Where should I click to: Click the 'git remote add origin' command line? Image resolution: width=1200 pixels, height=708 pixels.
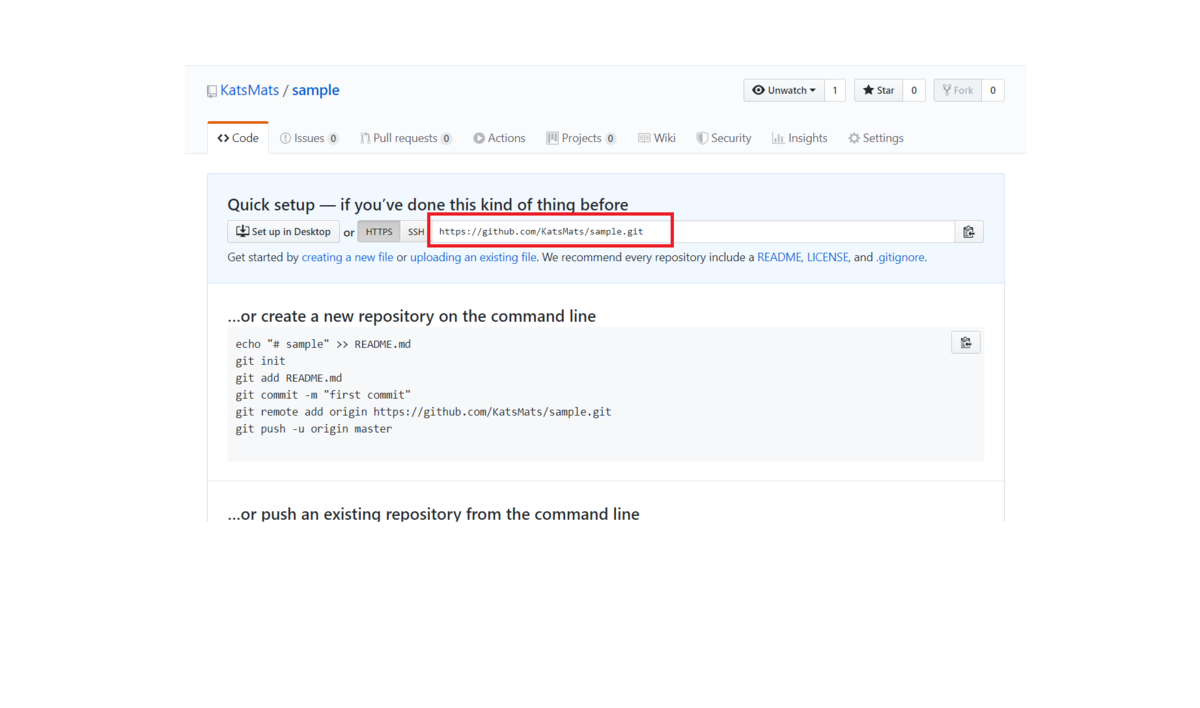(423, 412)
